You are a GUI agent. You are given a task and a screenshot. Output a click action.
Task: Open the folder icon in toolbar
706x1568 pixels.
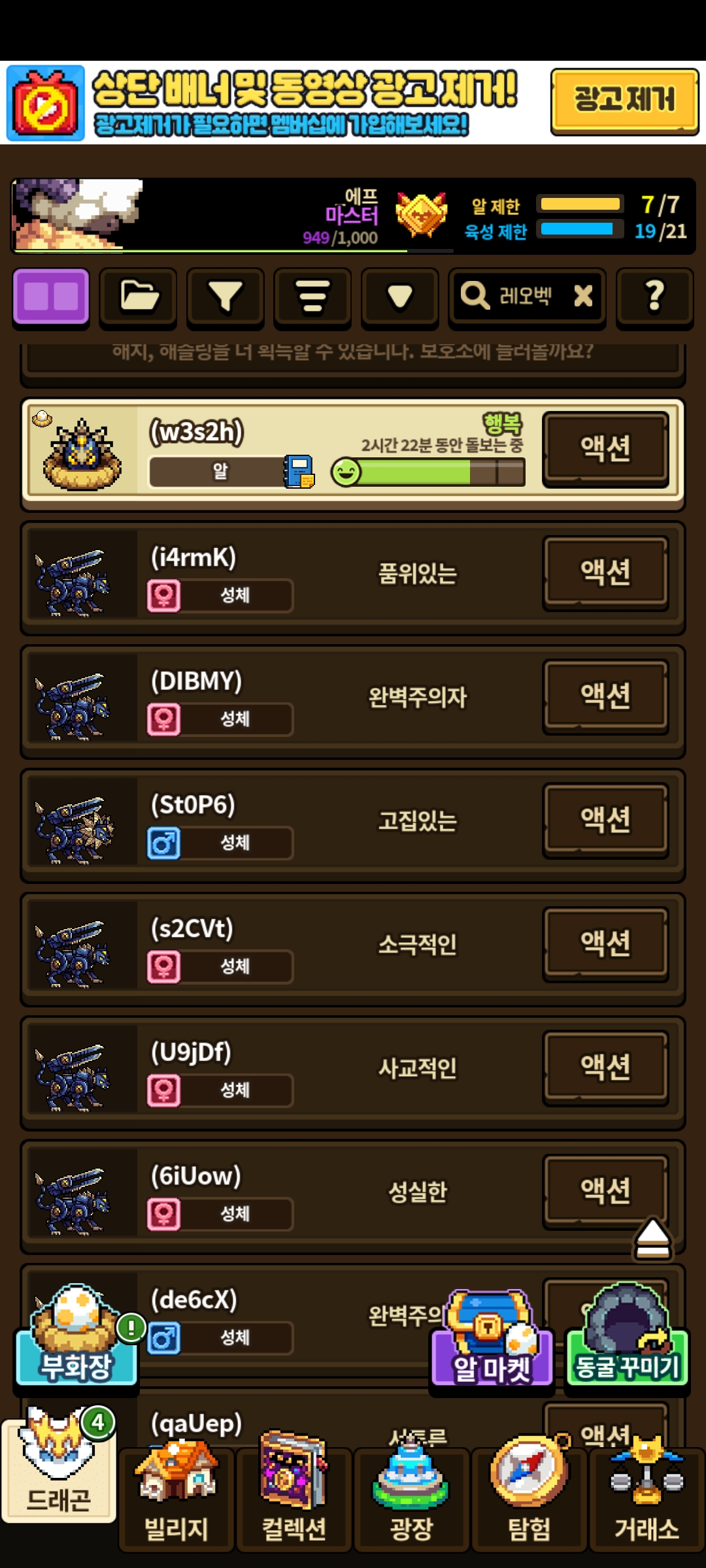tap(138, 297)
